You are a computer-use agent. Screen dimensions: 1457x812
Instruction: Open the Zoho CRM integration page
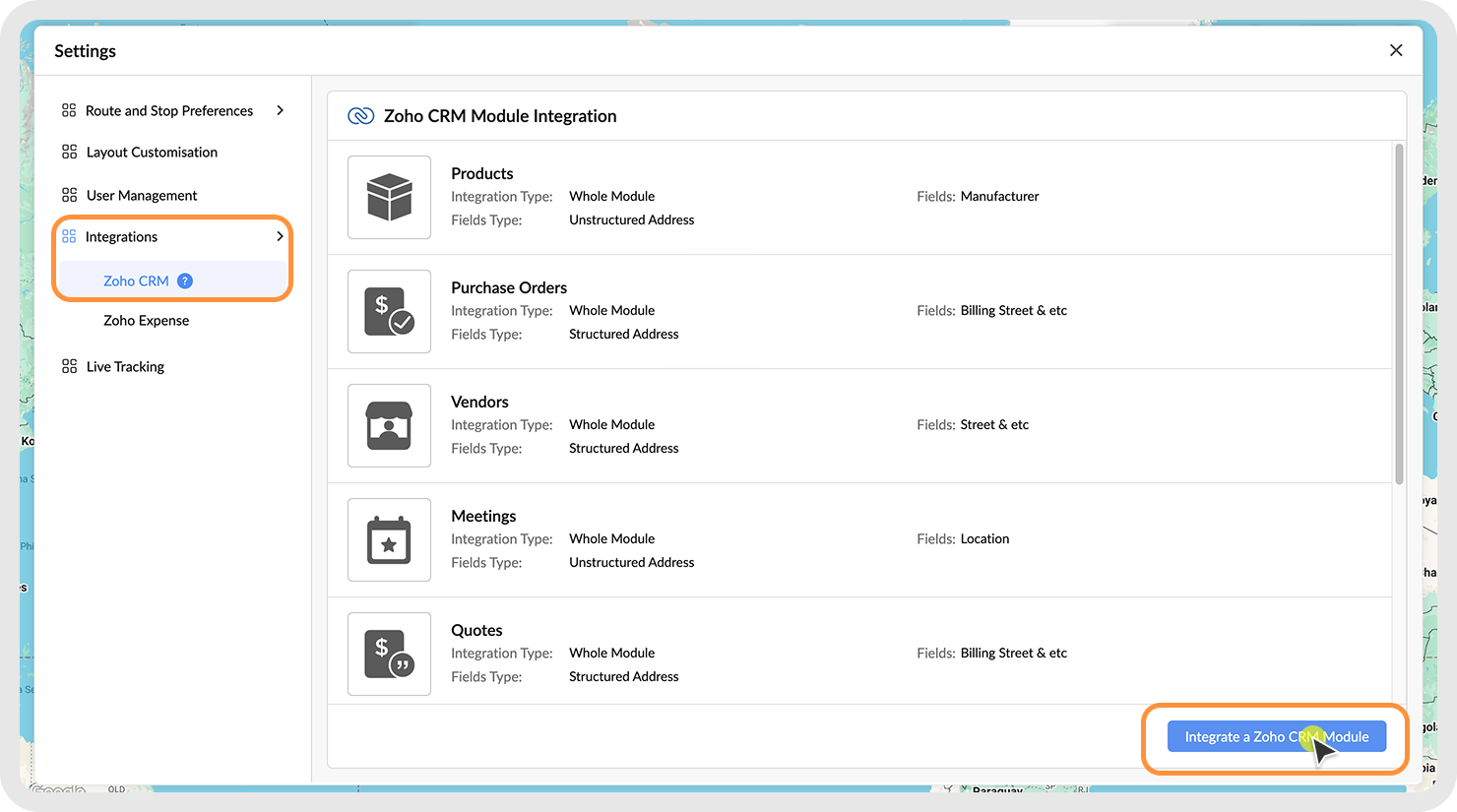pyautogui.click(x=136, y=281)
